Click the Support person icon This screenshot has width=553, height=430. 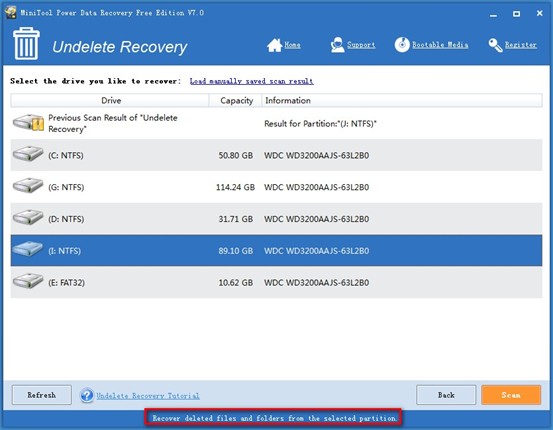click(x=338, y=45)
